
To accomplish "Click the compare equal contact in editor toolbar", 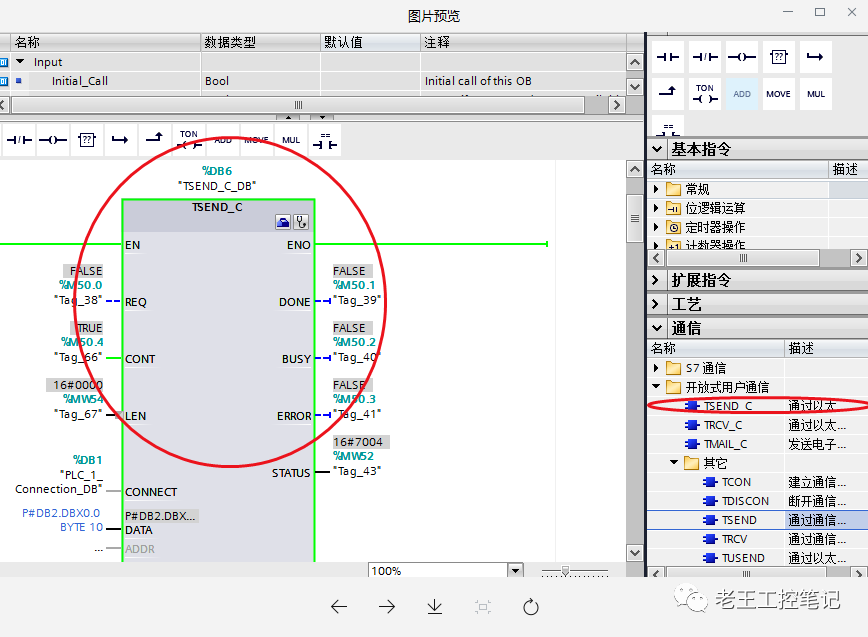I will click(x=325, y=140).
